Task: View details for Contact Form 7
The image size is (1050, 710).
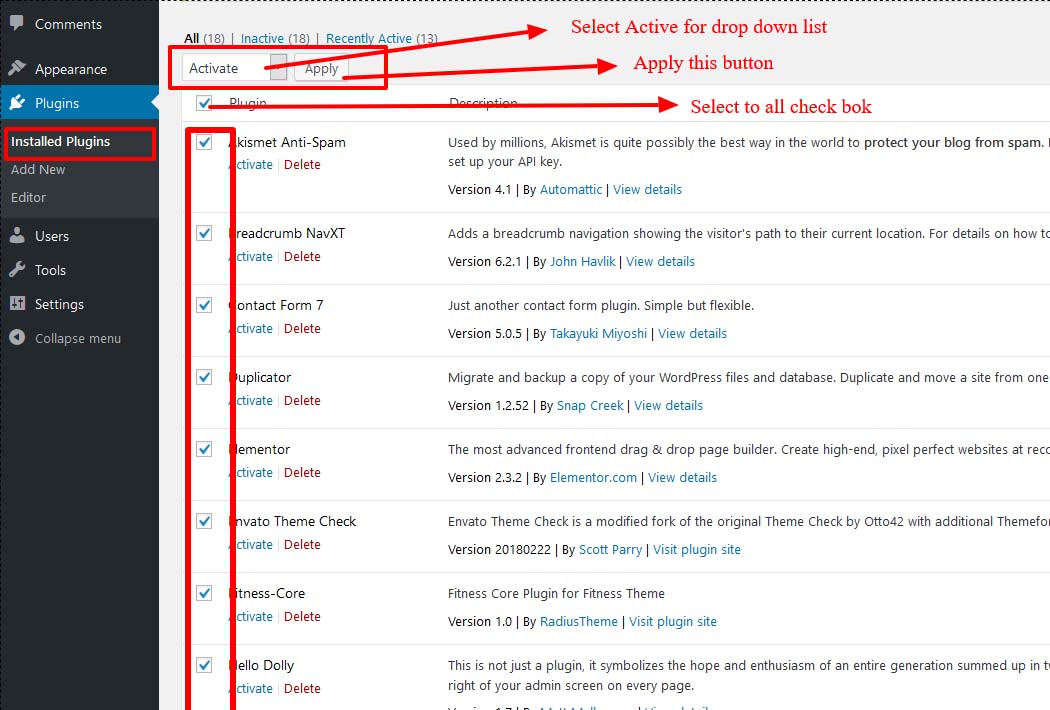Action: tap(692, 334)
